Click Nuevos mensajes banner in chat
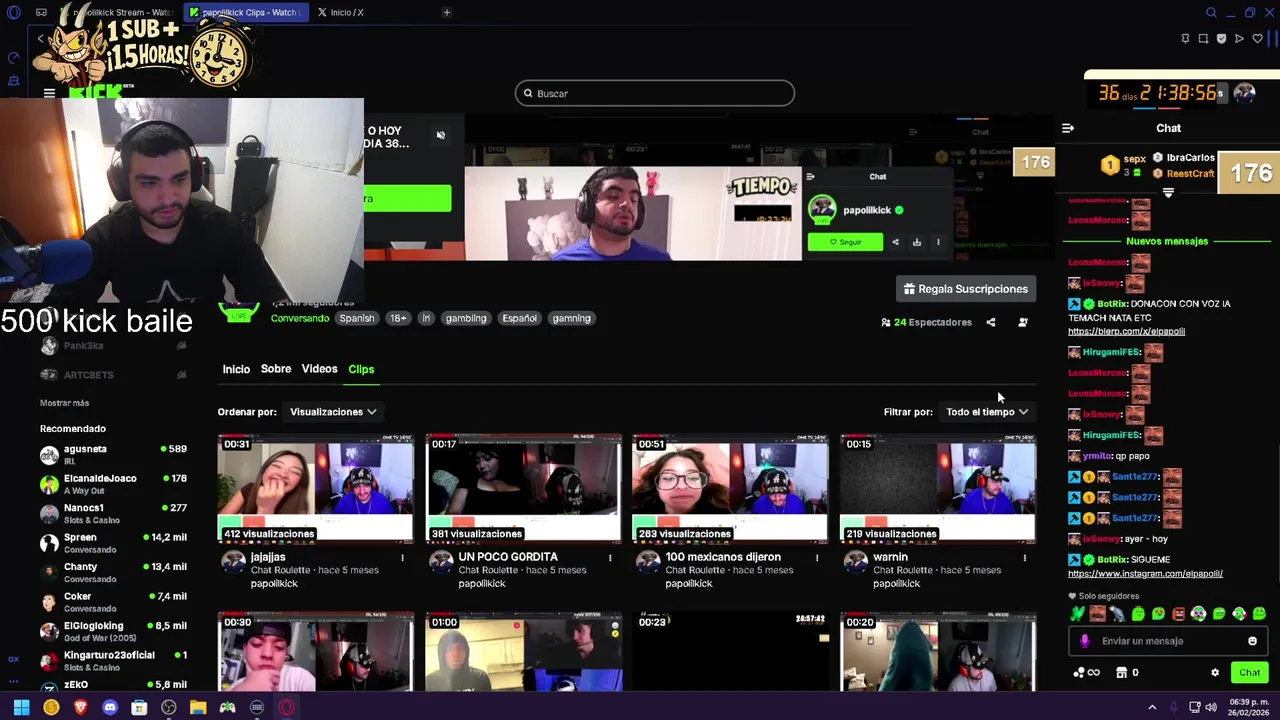Image resolution: width=1280 pixels, height=720 pixels. [1167, 241]
